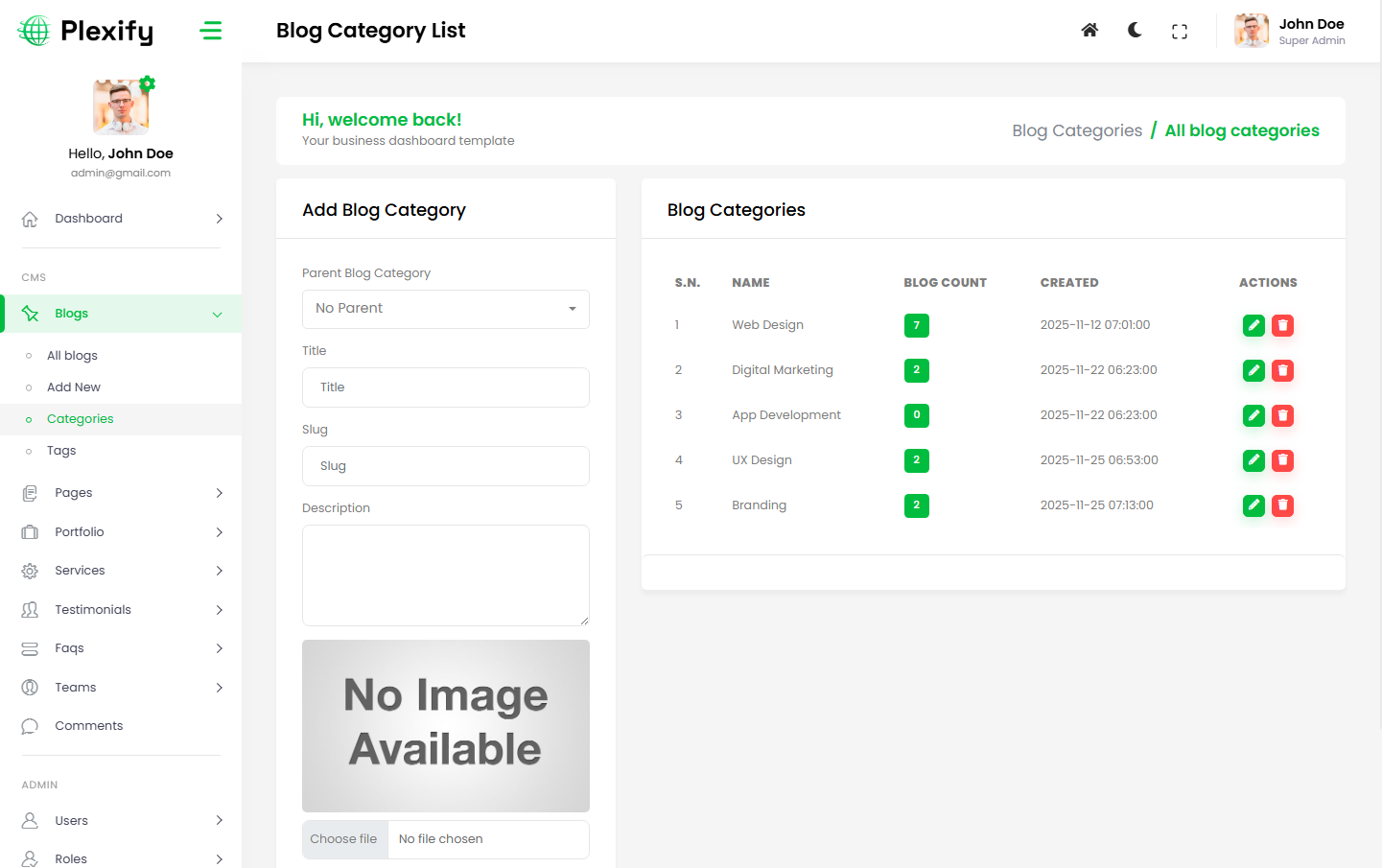This screenshot has width=1382, height=868.
Task: Click the Choose file button
Action: pyautogui.click(x=344, y=839)
